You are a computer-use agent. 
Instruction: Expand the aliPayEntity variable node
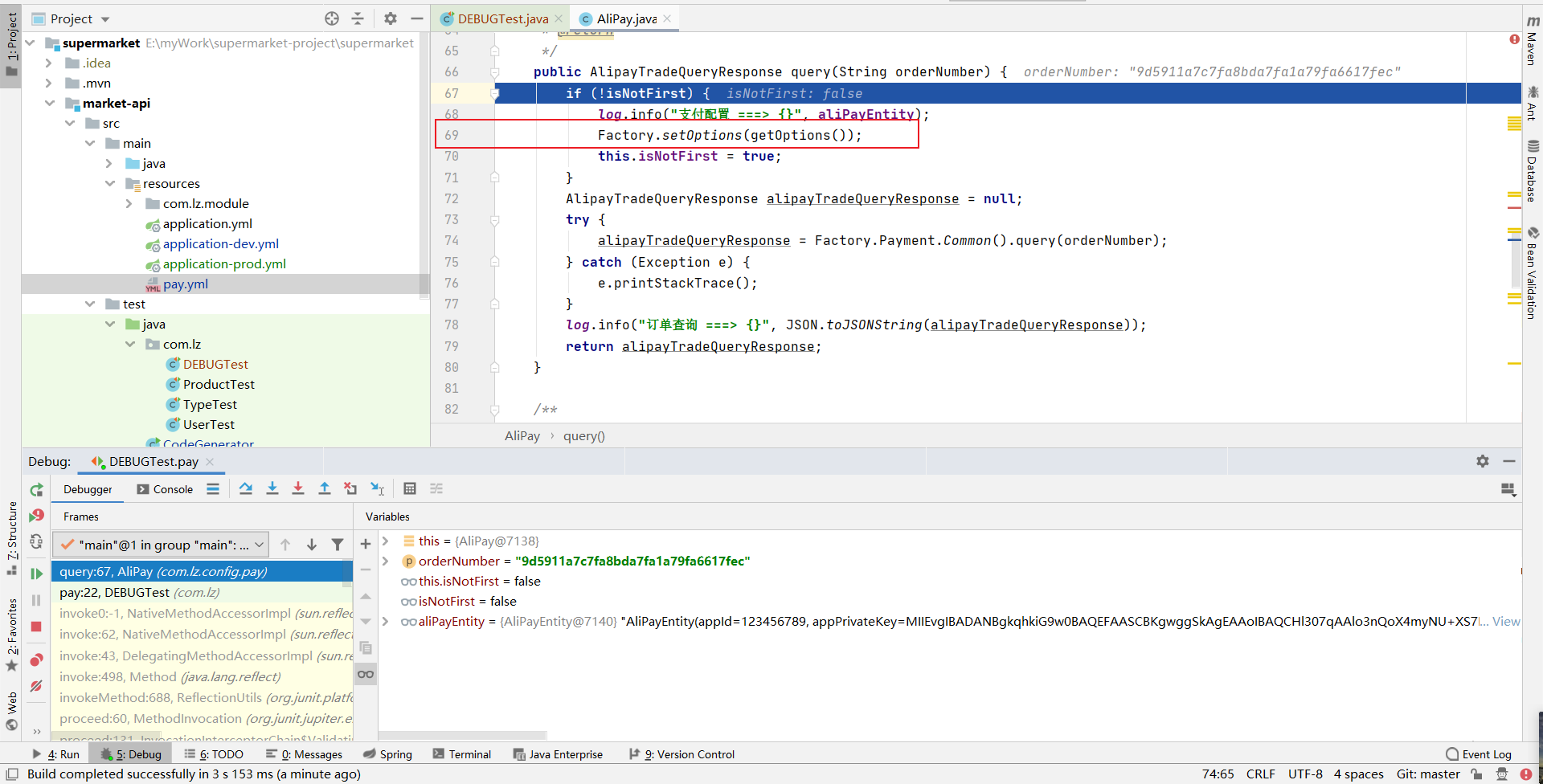386,621
